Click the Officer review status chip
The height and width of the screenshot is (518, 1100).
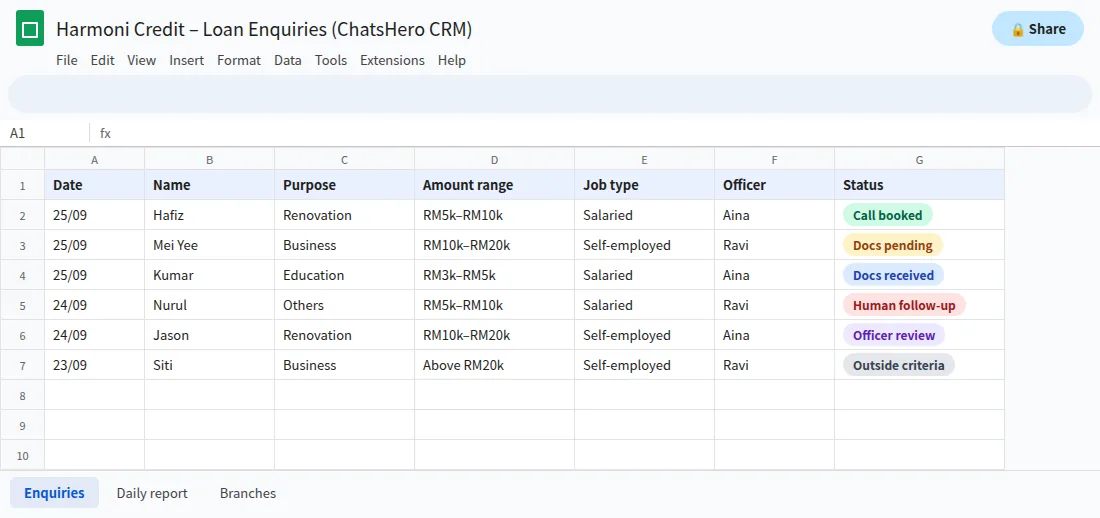894,335
